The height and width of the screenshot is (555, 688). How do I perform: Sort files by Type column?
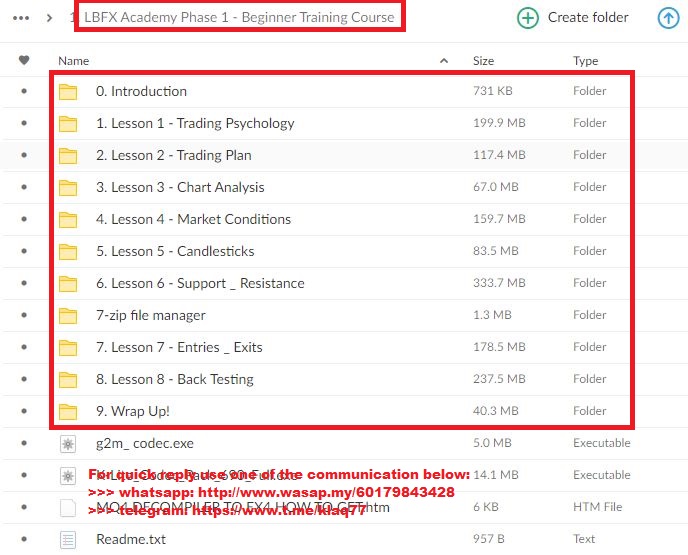585,61
